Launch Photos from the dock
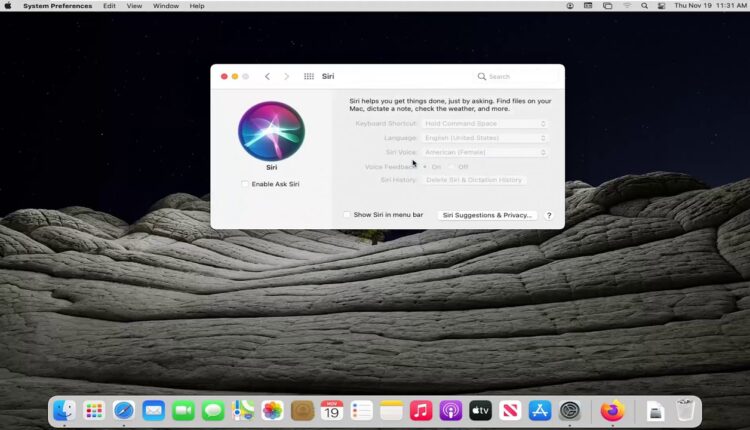The width and height of the screenshot is (750, 430). (x=273, y=410)
